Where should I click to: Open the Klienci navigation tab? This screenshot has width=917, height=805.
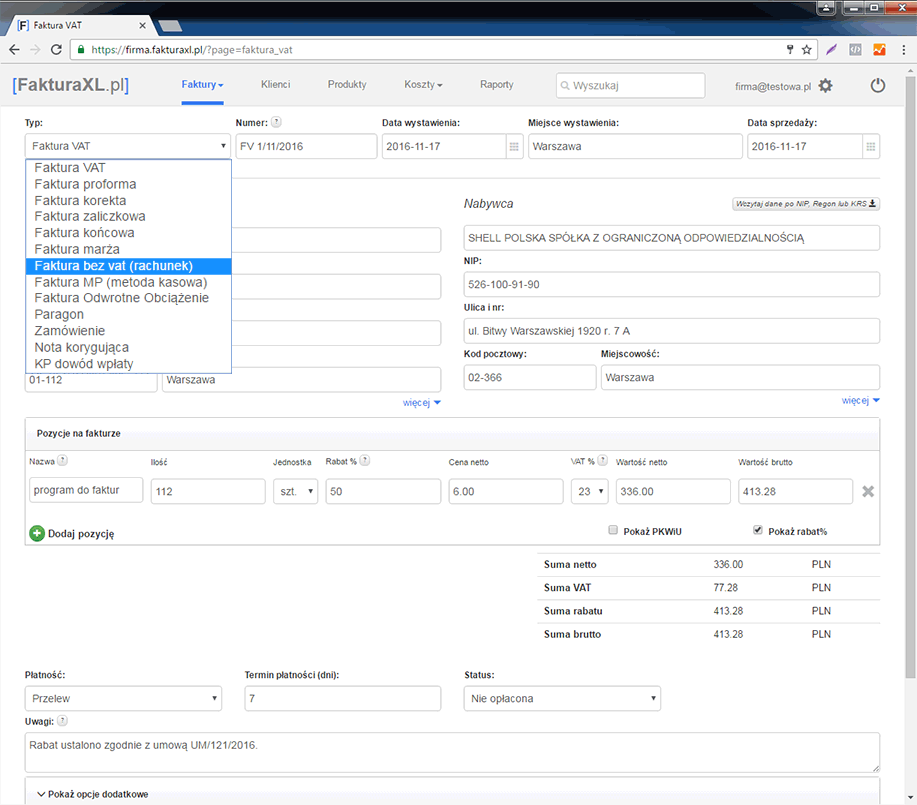tap(275, 85)
